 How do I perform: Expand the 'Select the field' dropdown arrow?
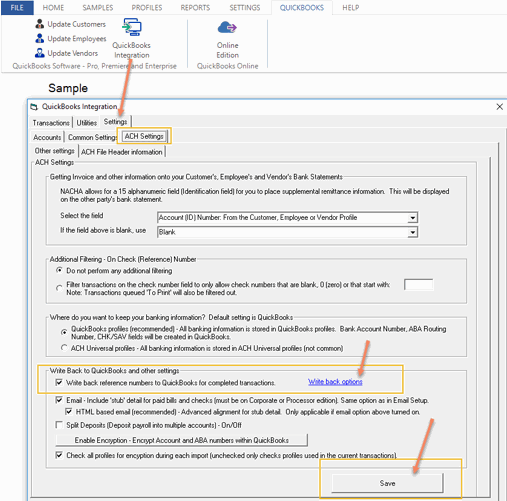pos(413,218)
